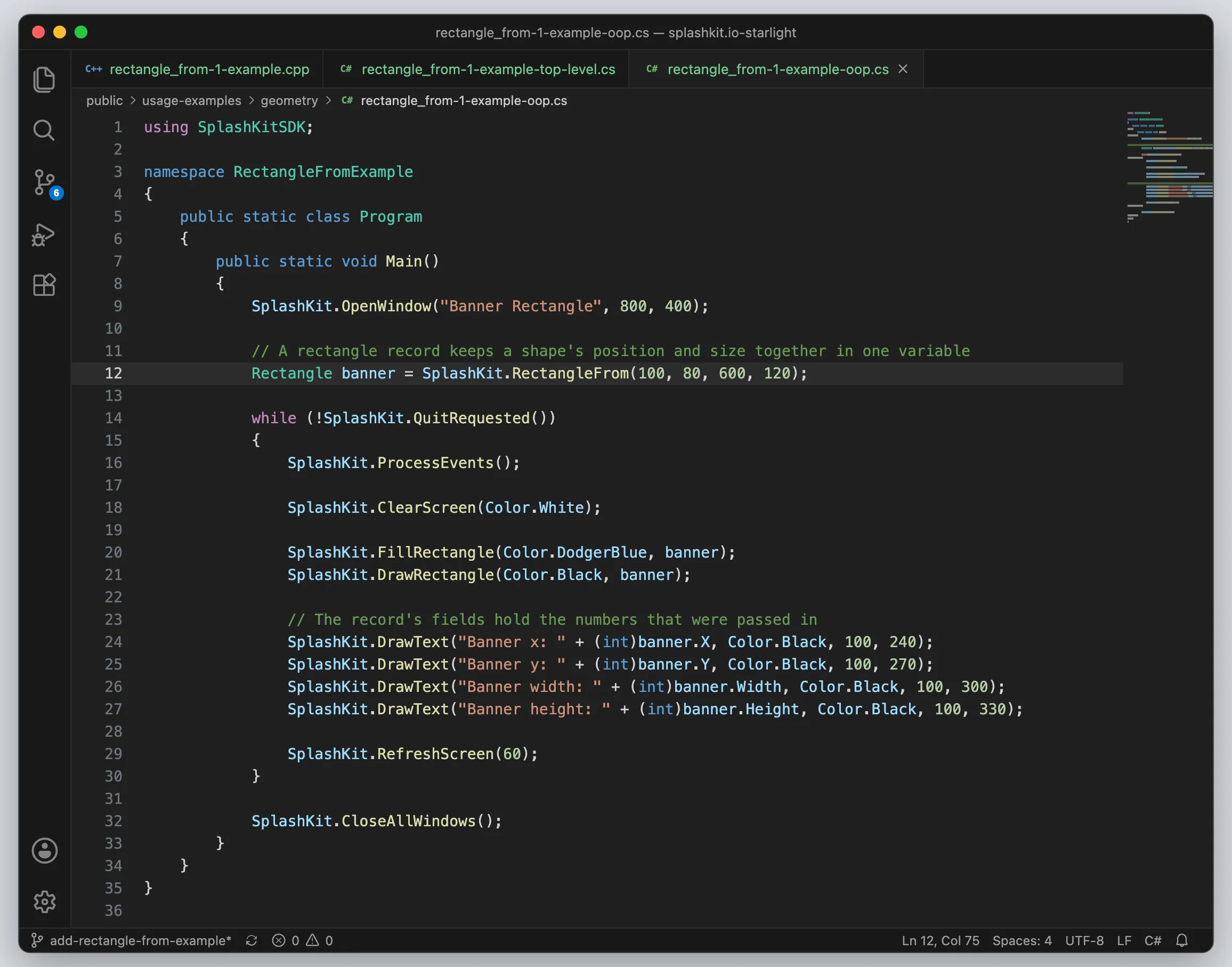Click the usage-examples breadcrumb segment
The width and height of the screenshot is (1232, 967).
click(x=191, y=101)
